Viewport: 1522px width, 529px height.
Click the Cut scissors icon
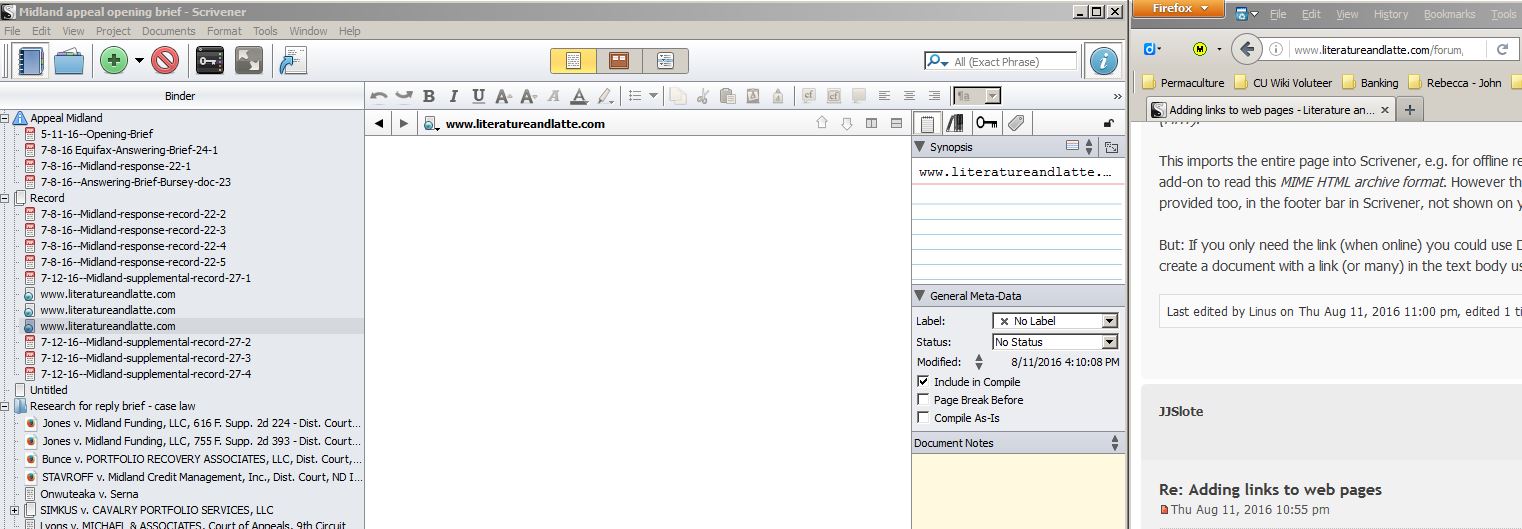pyautogui.click(x=703, y=96)
